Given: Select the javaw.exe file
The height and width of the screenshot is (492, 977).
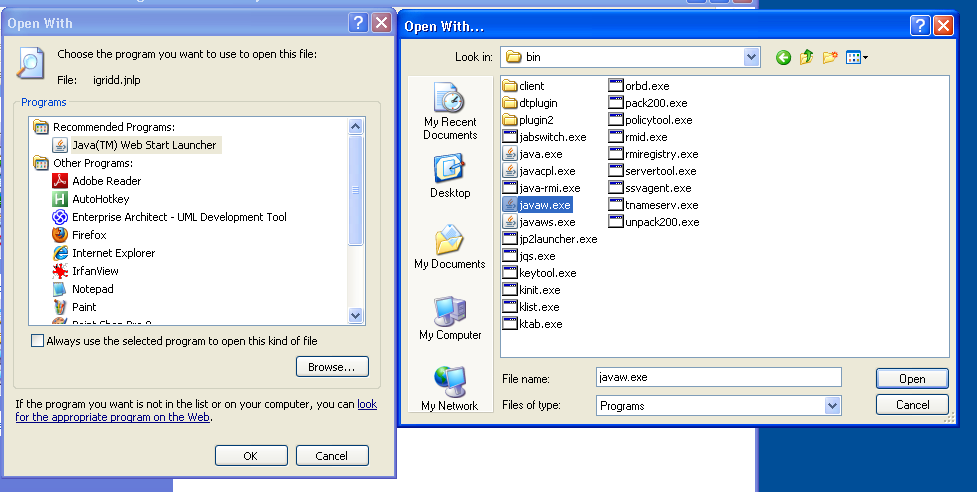Looking at the screenshot, I should click(536, 205).
